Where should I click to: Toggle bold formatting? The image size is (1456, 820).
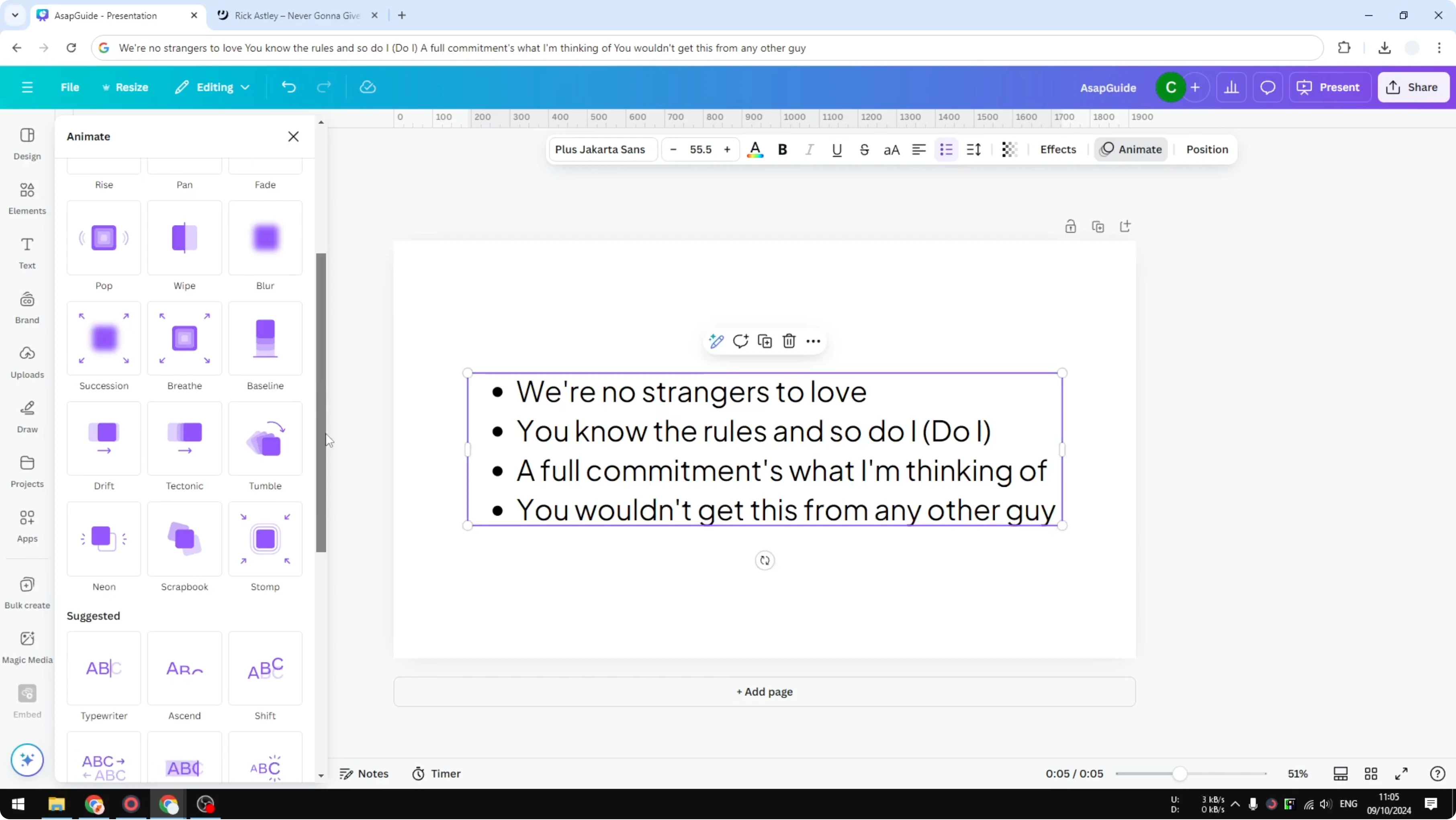[x=782, y=150]
